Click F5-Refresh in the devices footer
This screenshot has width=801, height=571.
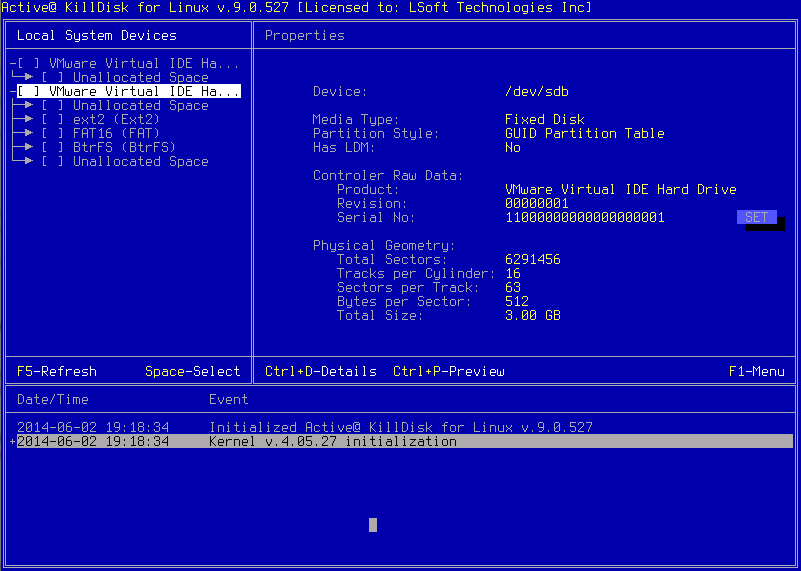click(x=57, y=371)
